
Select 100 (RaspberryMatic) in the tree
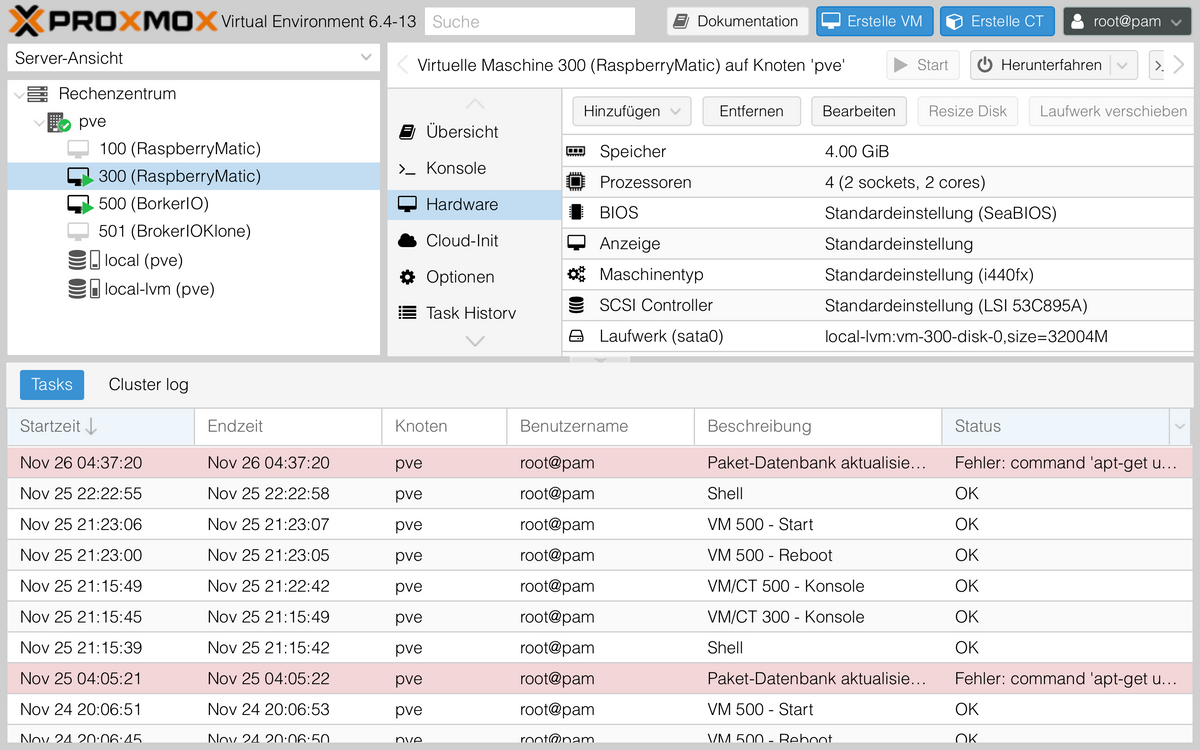pos(180,149)
